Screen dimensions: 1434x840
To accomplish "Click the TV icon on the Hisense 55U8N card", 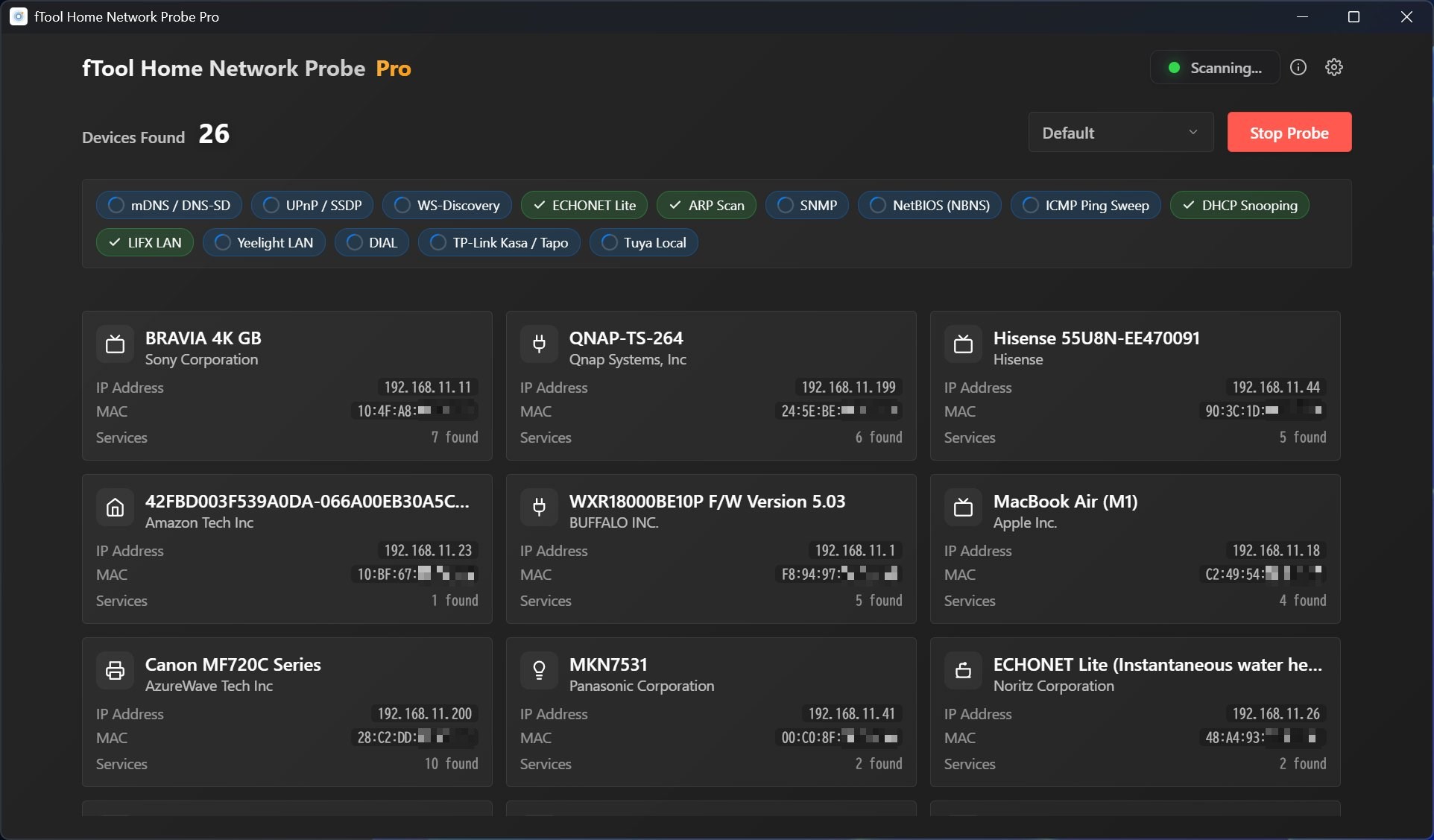I will (963, 344).
